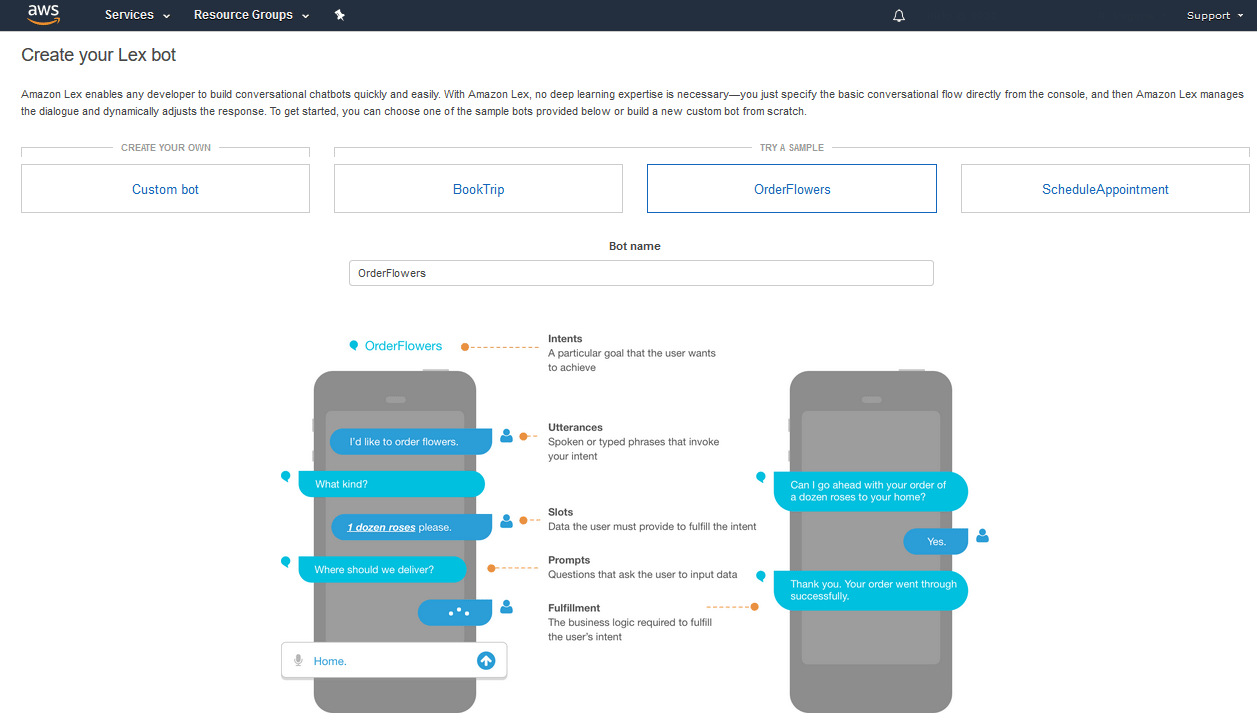This screenshot has width=1258, height=721.
Task: Expand the Resource Groups menu
Action: click(252, 15)
